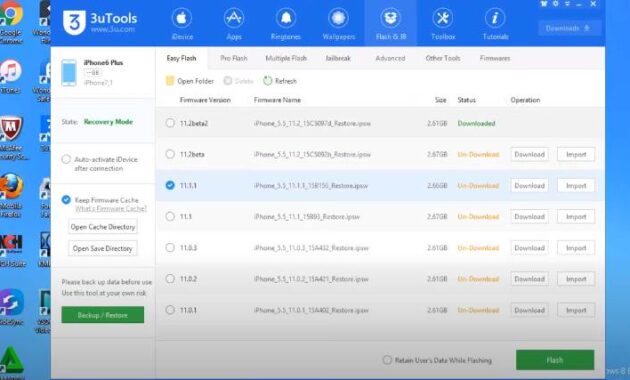The width and height of the screenshot is (630, 380).
Task: Select firmware 11.0.2 radio button
Action: (170, 279)
